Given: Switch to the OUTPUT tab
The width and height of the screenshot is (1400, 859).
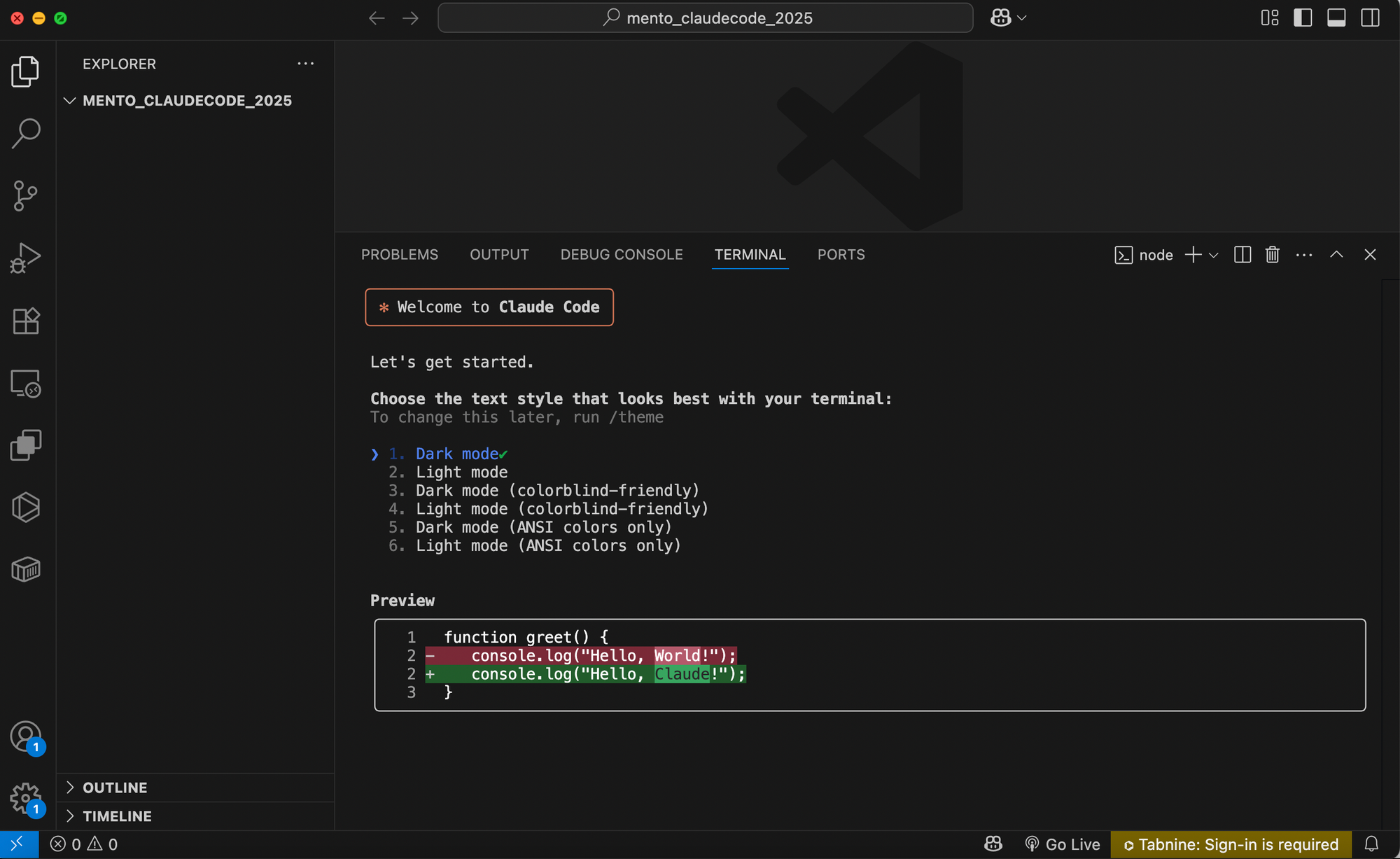Looking at the screenshot, I should 499,255.
